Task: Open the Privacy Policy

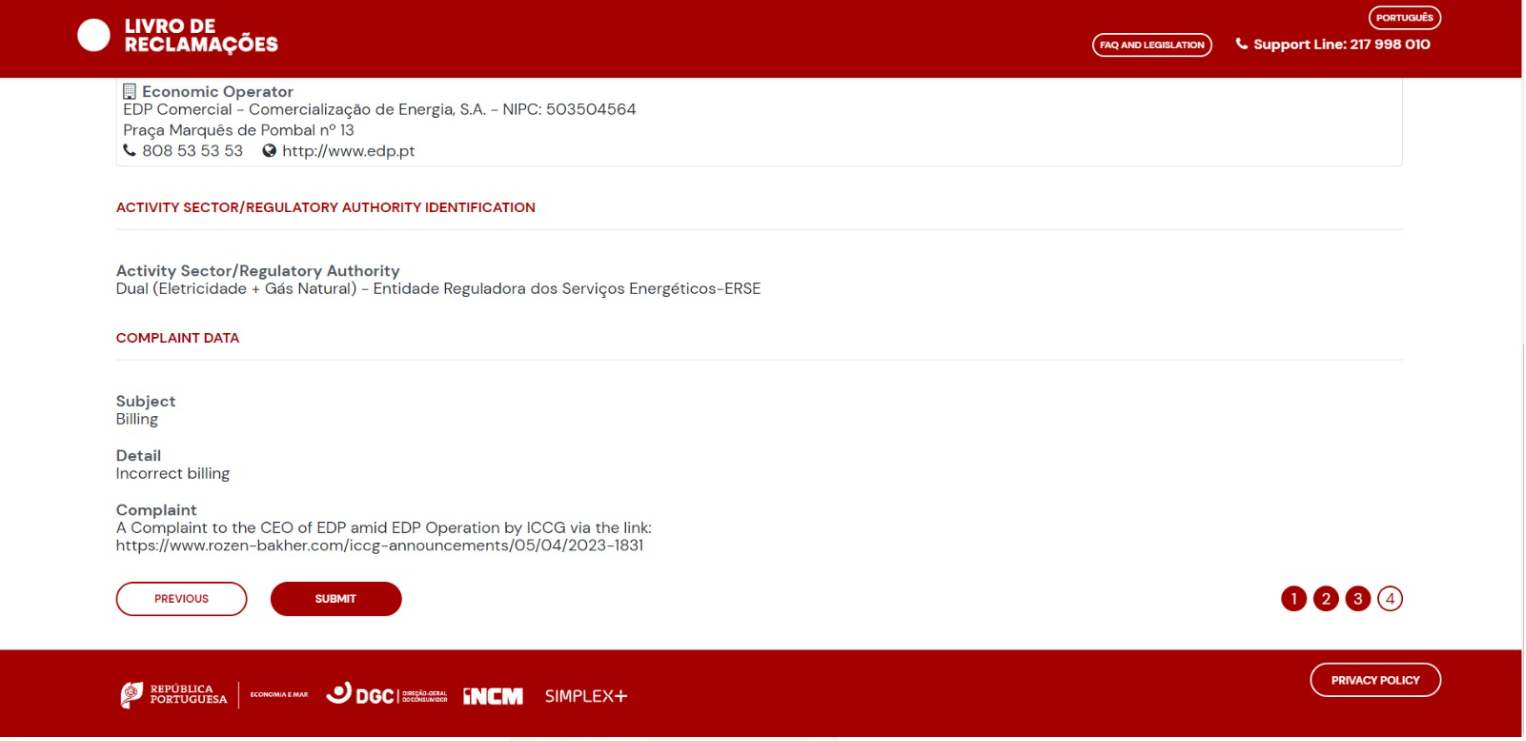Action: tap(1375, 680)
